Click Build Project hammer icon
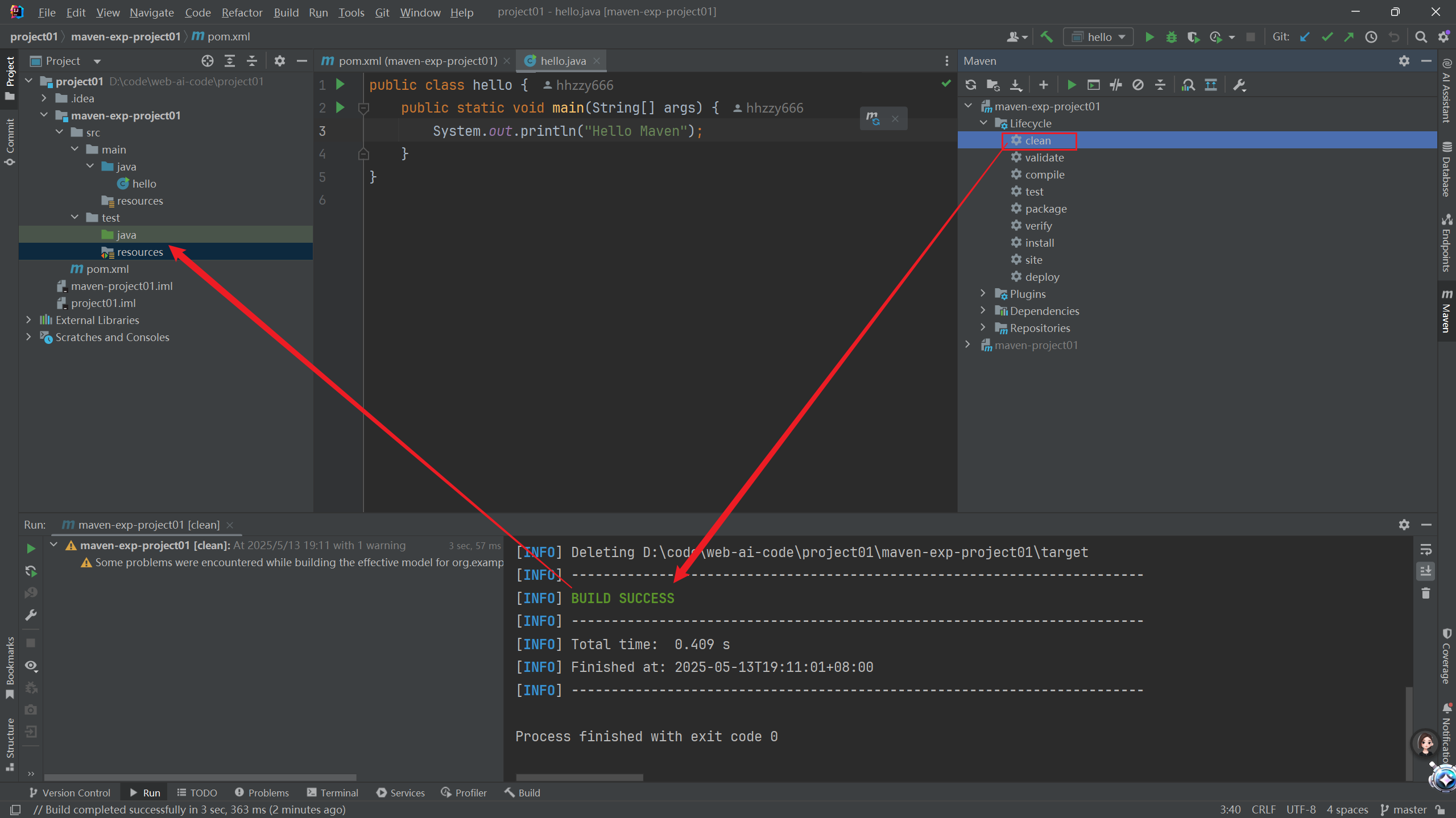 [x=1046, y=37]
